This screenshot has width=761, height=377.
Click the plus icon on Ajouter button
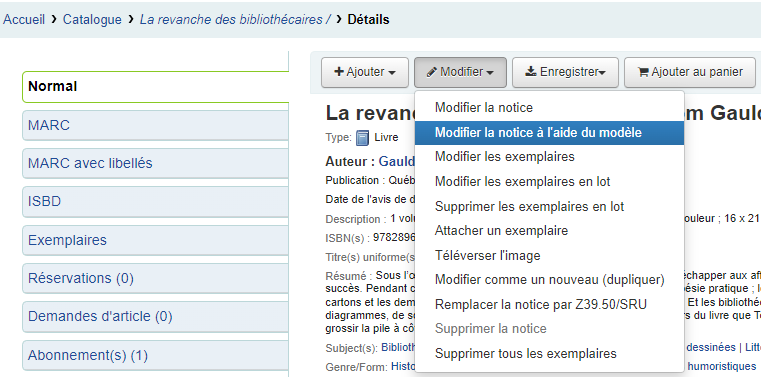point(339,72)
